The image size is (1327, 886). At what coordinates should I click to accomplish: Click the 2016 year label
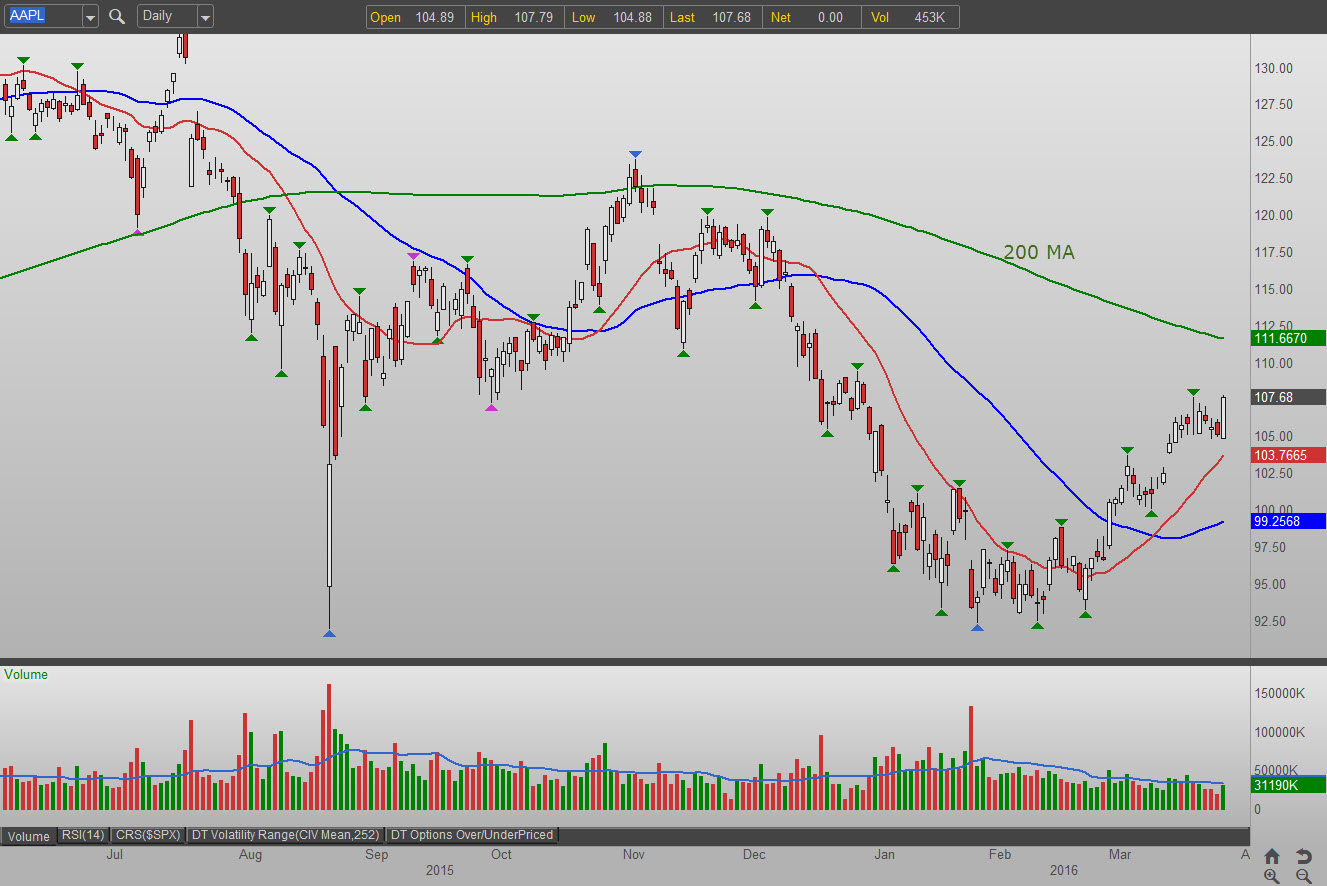pyautogui.click(x=1063, y=871)
